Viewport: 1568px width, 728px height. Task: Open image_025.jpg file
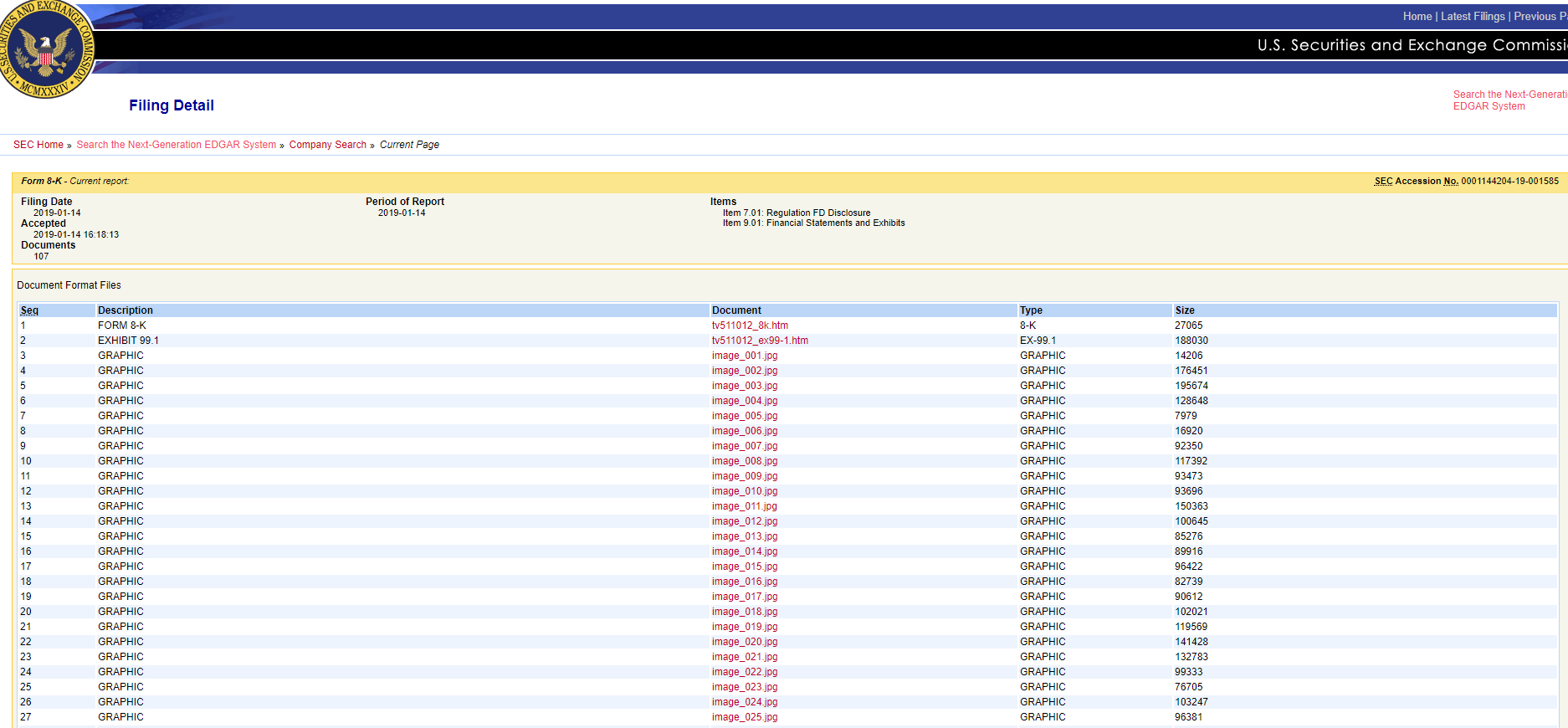click(x=745, y=717)
